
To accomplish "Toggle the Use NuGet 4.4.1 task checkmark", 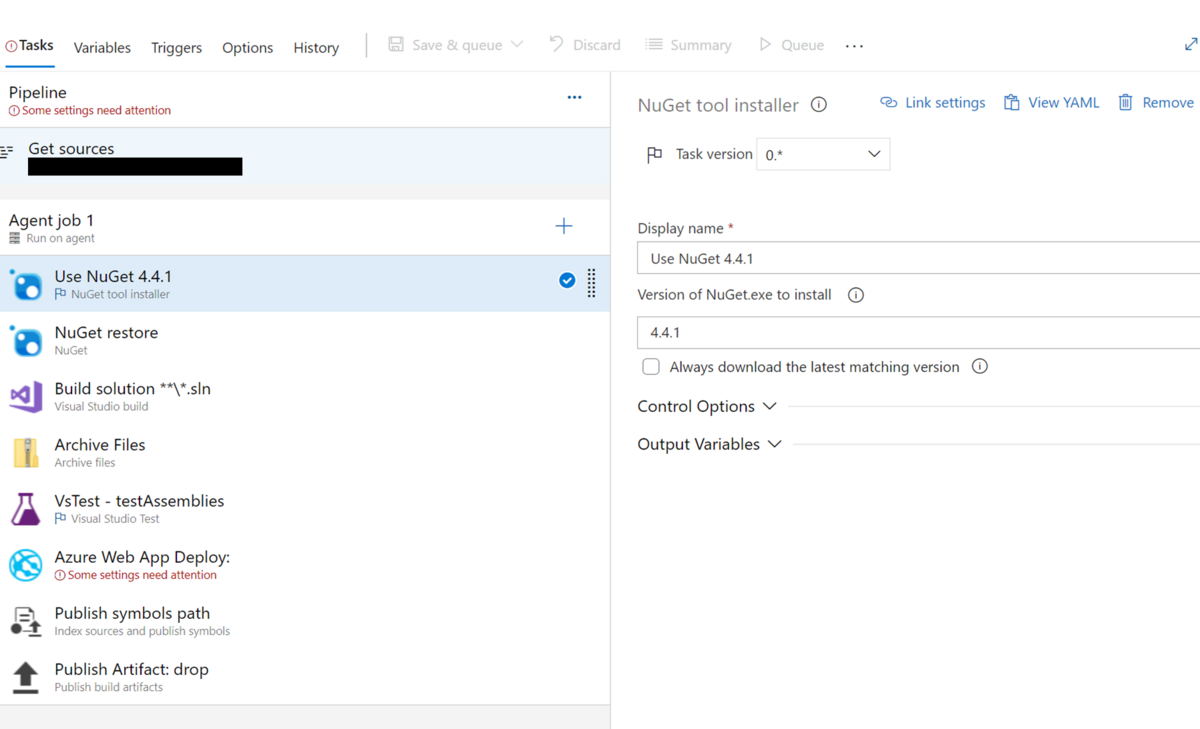I will 567,280.
